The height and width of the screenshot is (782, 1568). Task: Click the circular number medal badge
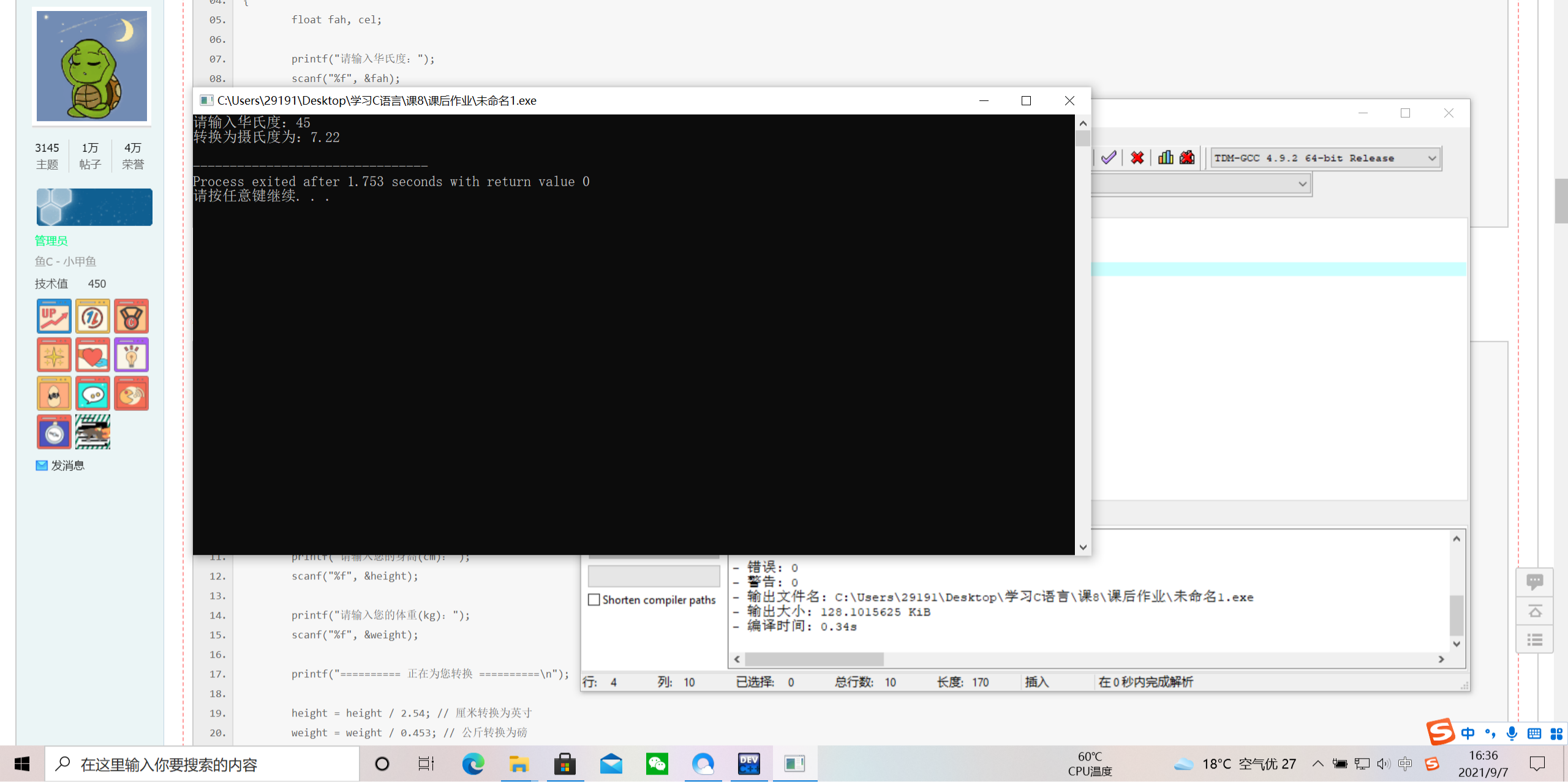point(92,316)
